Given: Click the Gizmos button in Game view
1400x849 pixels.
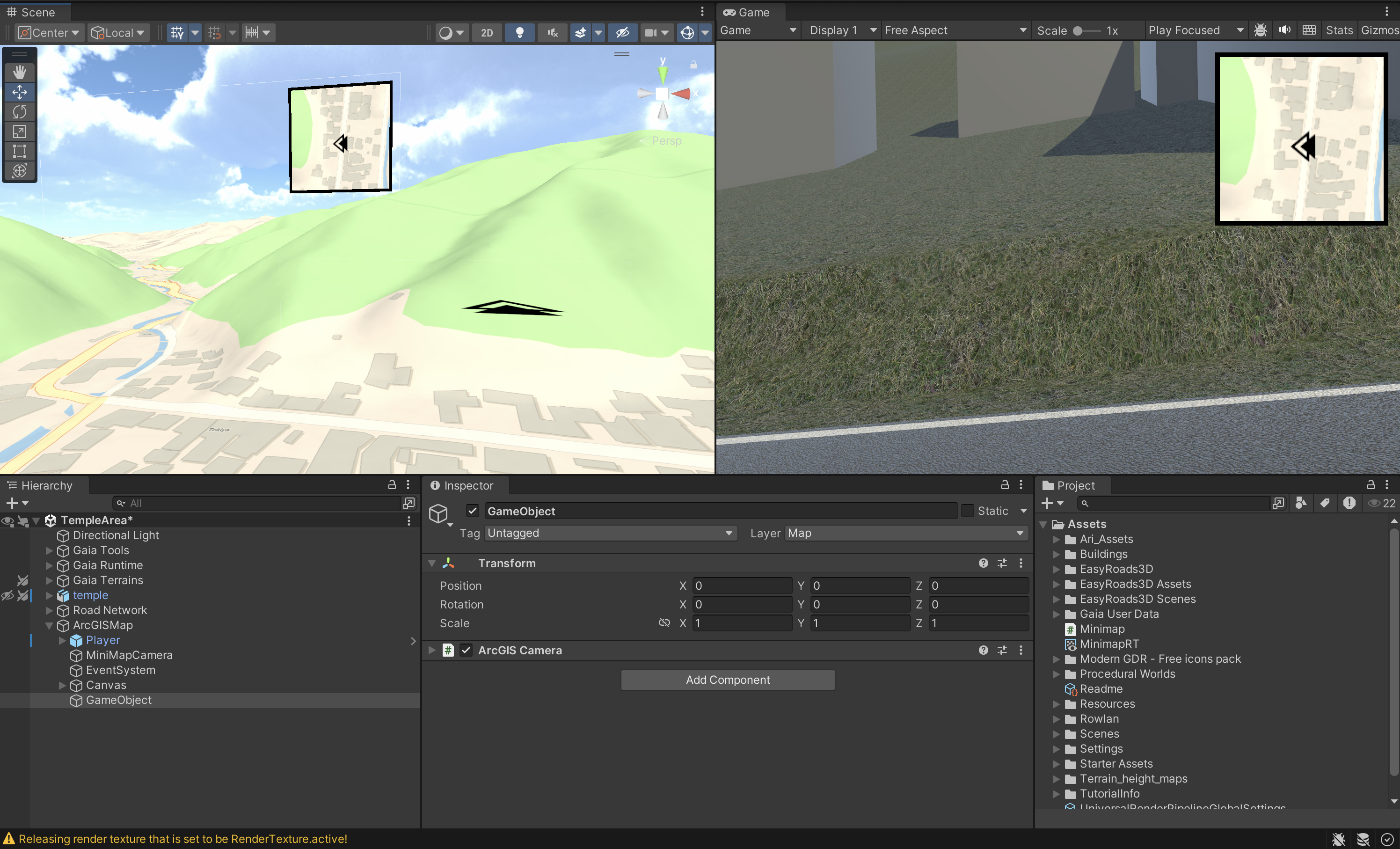Looking at the screenshot, I should click(x=1379, y=30).
